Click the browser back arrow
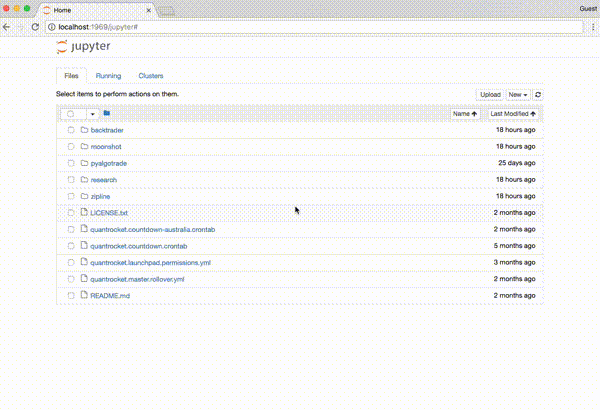600x410 pixels. [7, 27]
